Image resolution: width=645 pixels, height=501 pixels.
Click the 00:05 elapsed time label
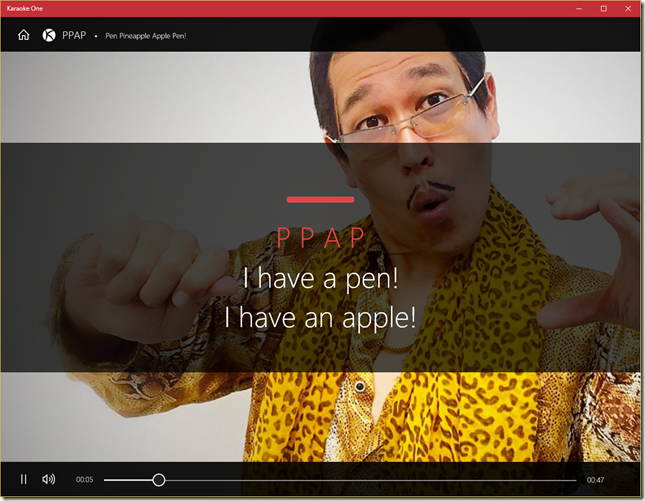pos(84,480)
